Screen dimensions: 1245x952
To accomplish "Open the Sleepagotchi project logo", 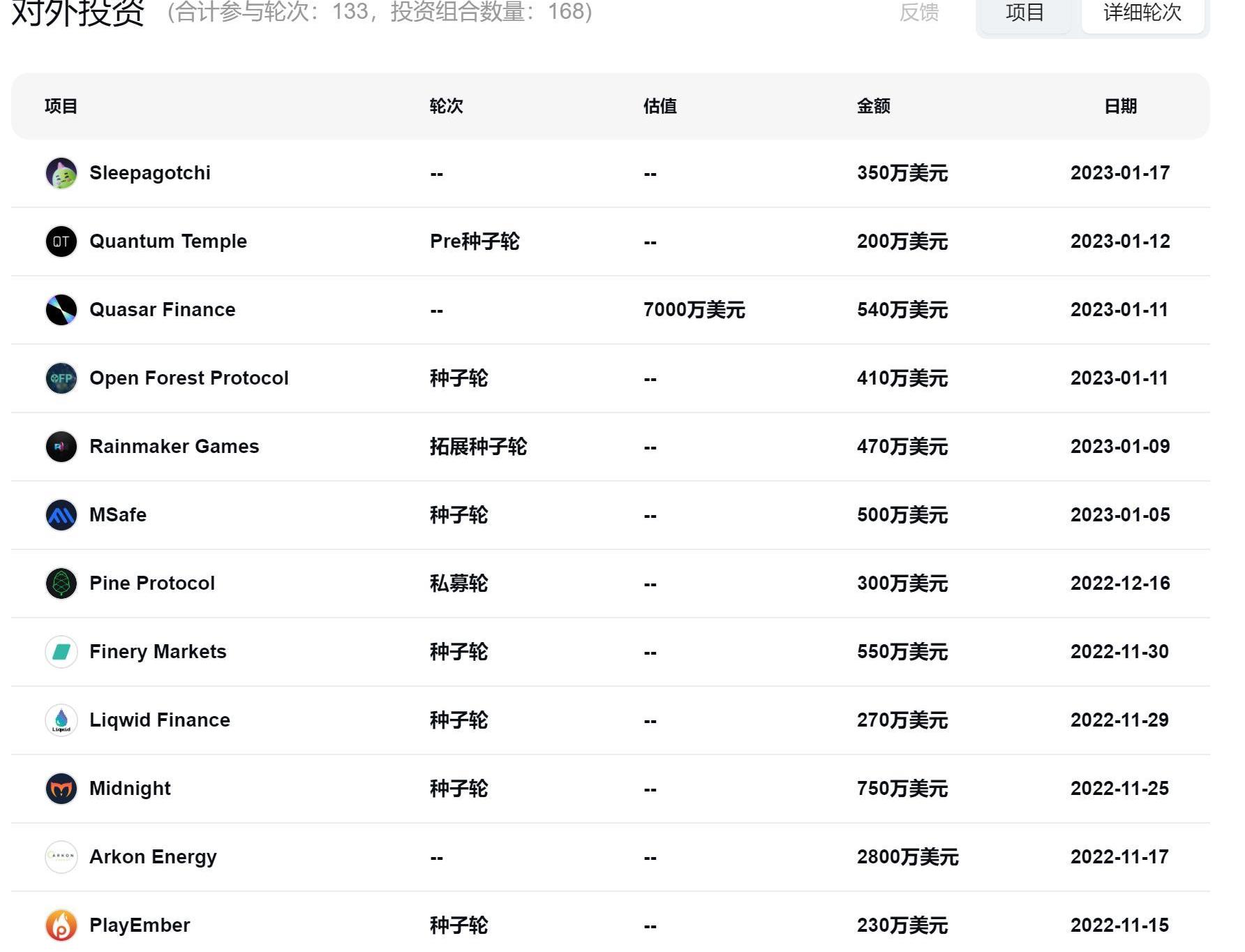I will point(61,173).
